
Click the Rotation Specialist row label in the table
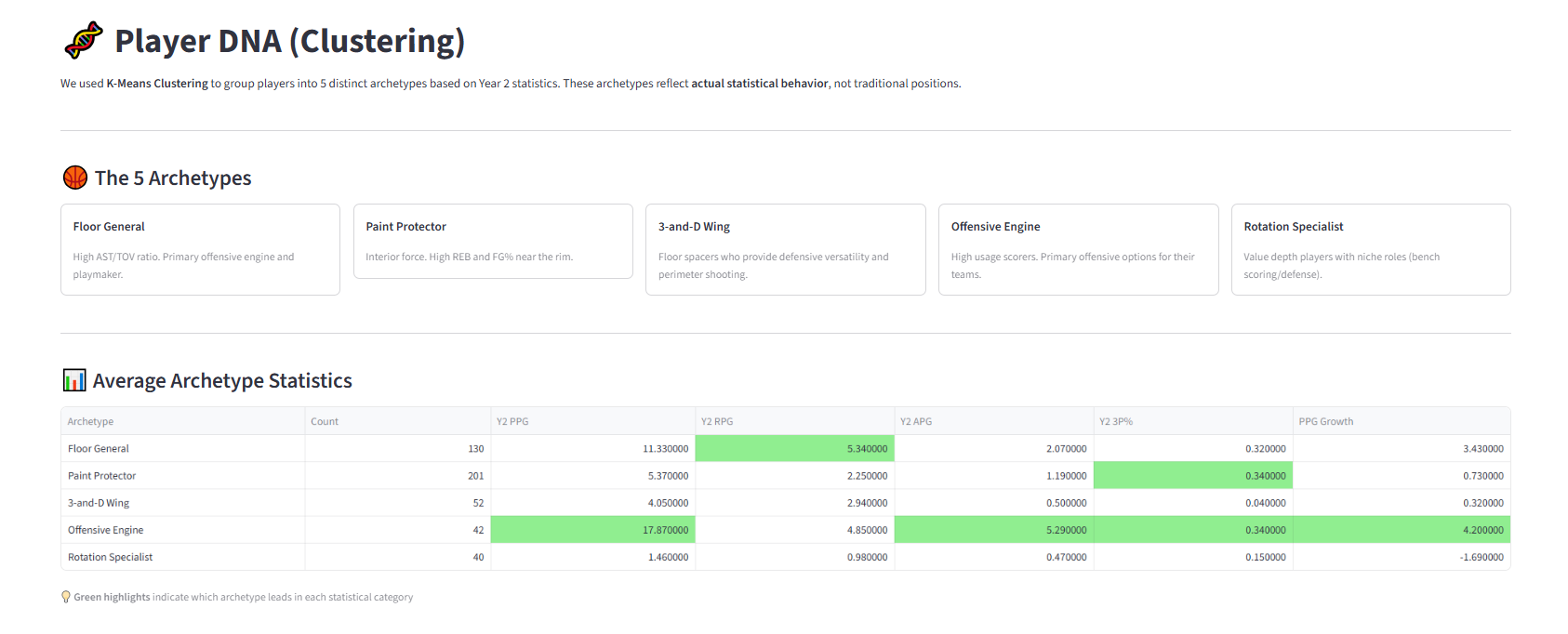(x=111, y=557)
